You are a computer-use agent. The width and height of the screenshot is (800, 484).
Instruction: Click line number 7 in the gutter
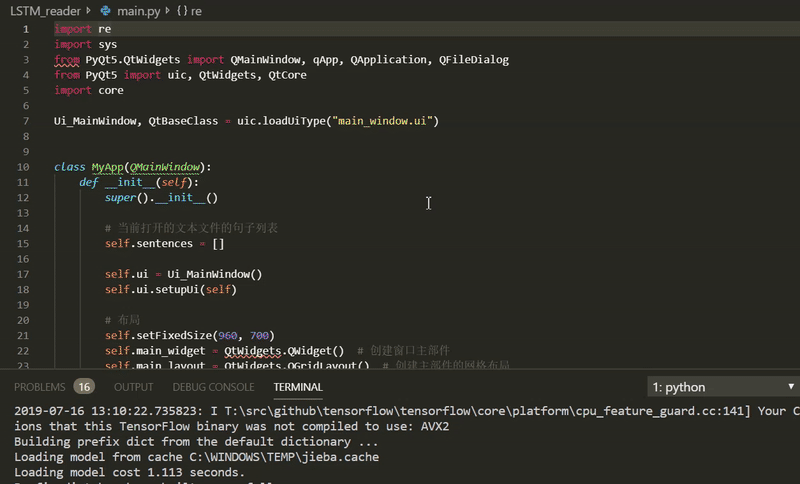28,121
